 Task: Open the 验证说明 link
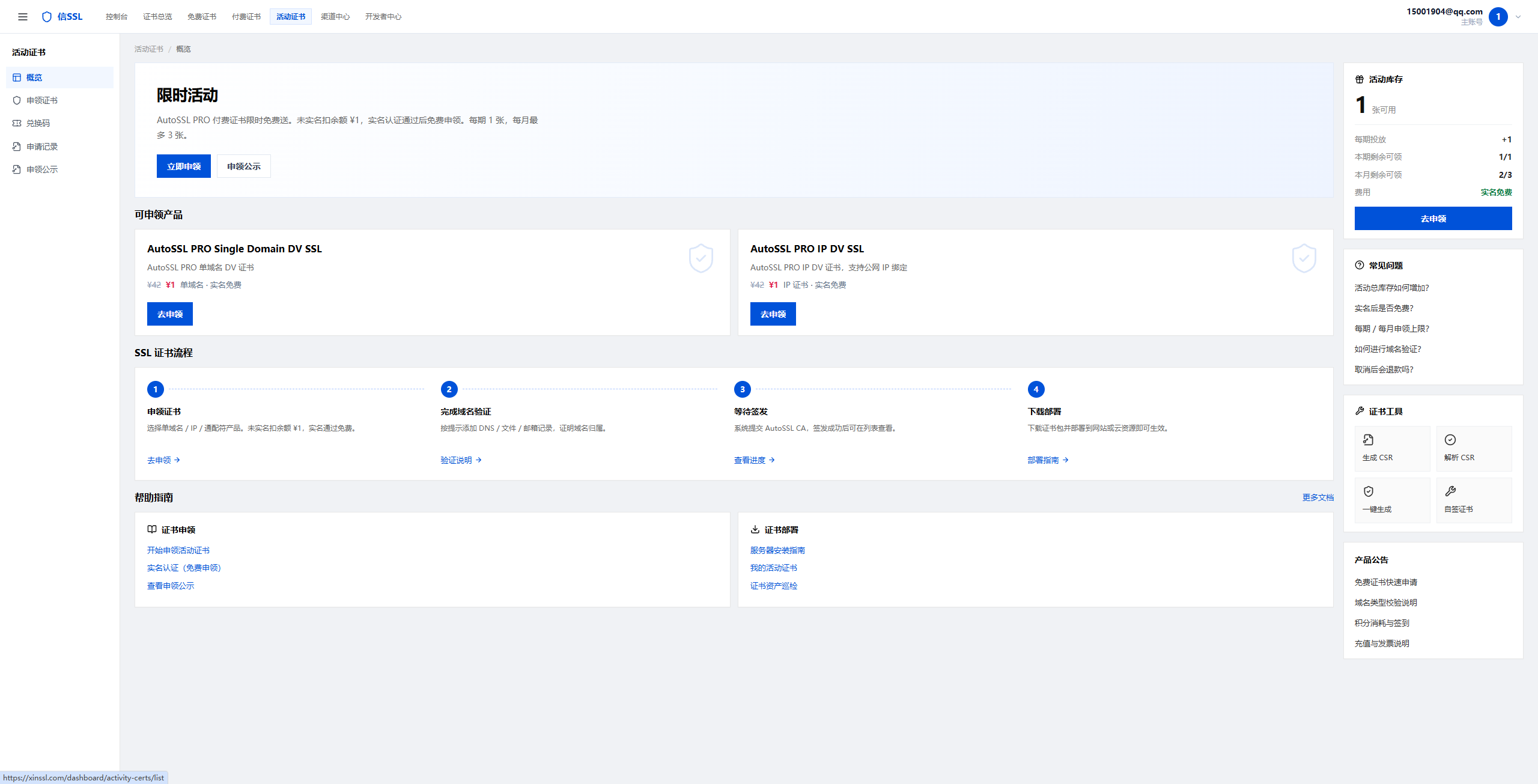point(461,460)
